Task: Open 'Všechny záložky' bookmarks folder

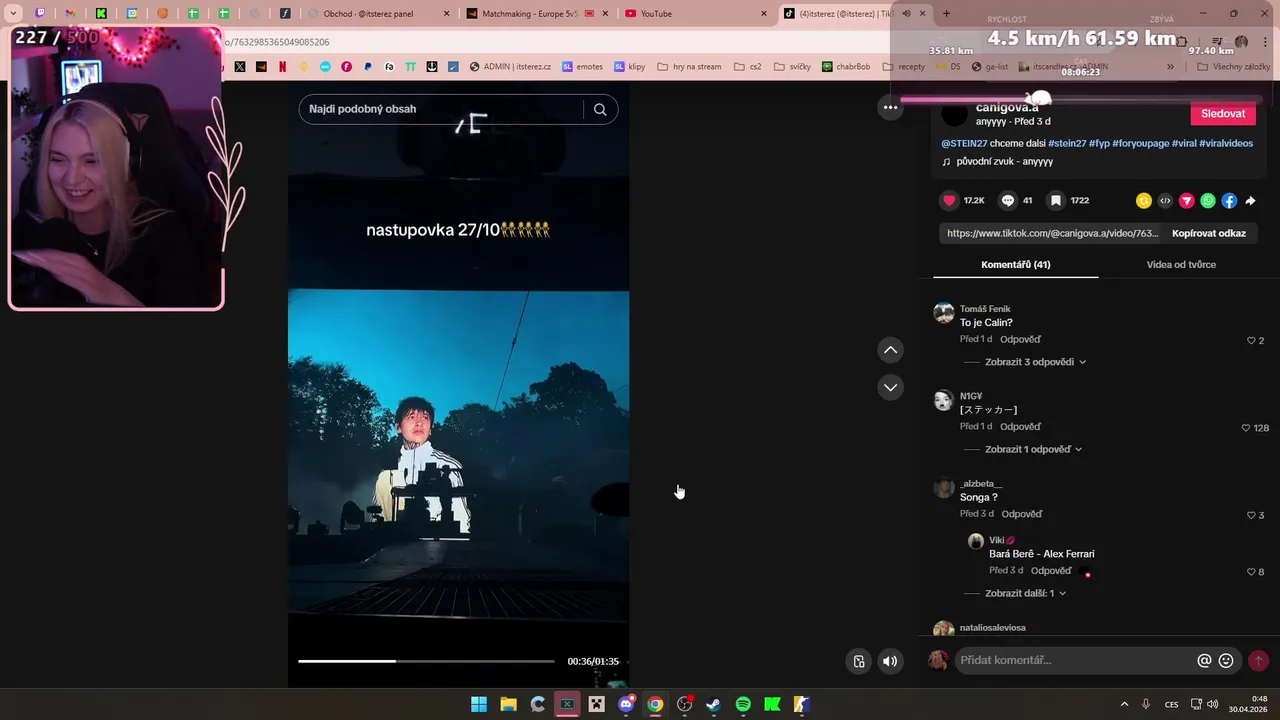Action: click(x=1233, y=67)
